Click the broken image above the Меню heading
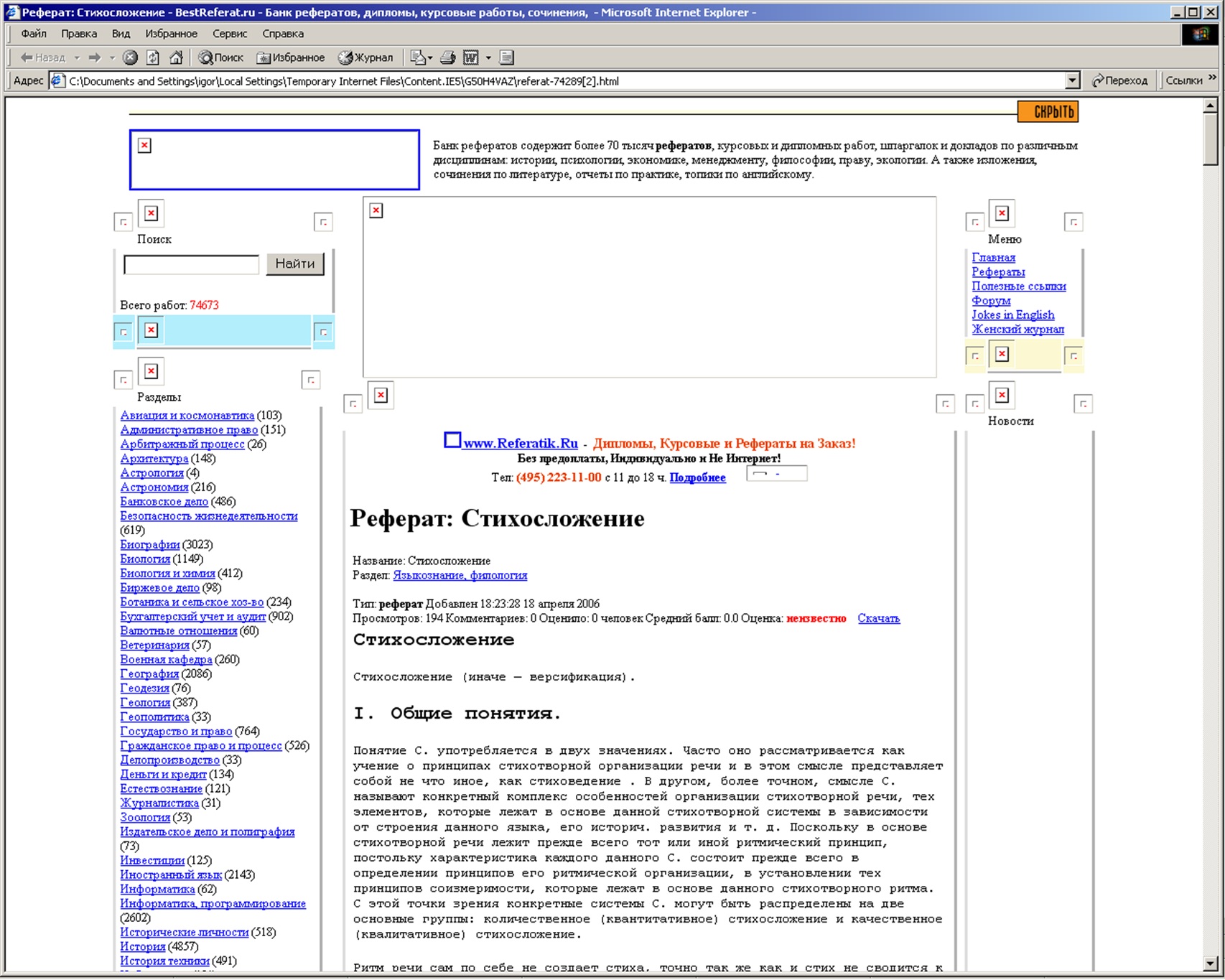 (1002, 213)
